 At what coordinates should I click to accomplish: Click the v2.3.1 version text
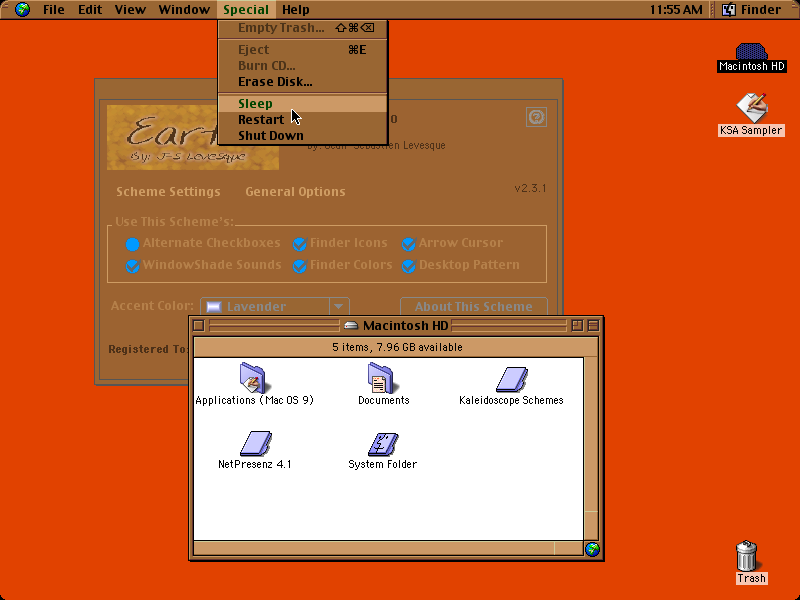tap(530, 188)
